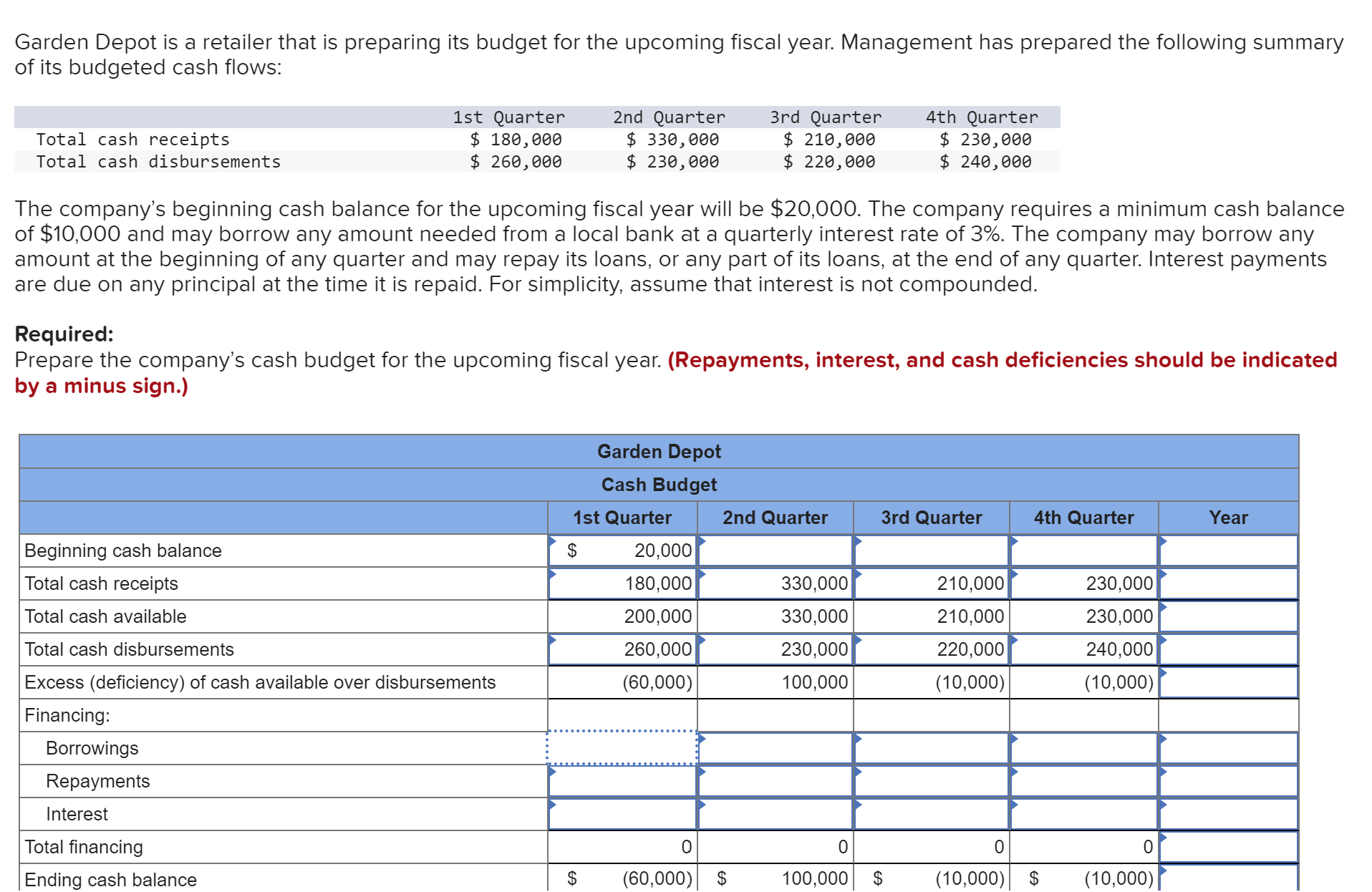
Task: Select 1st Quarter total cash disbursements cell
Action: tap(623, 649)
